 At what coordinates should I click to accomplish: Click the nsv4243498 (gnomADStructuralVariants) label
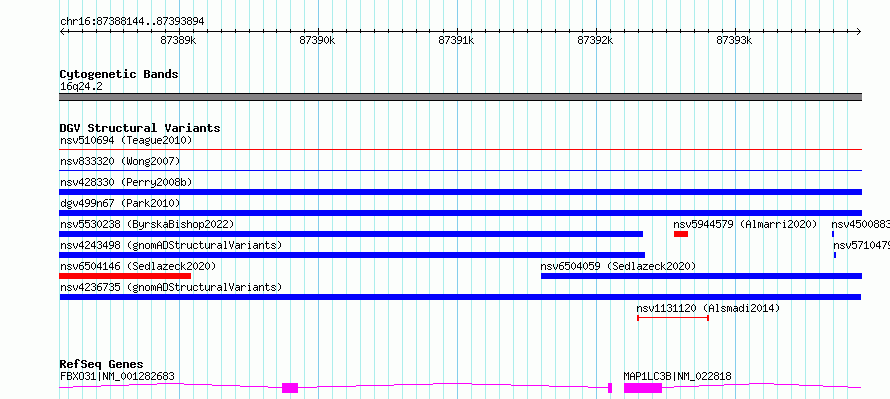171,245
